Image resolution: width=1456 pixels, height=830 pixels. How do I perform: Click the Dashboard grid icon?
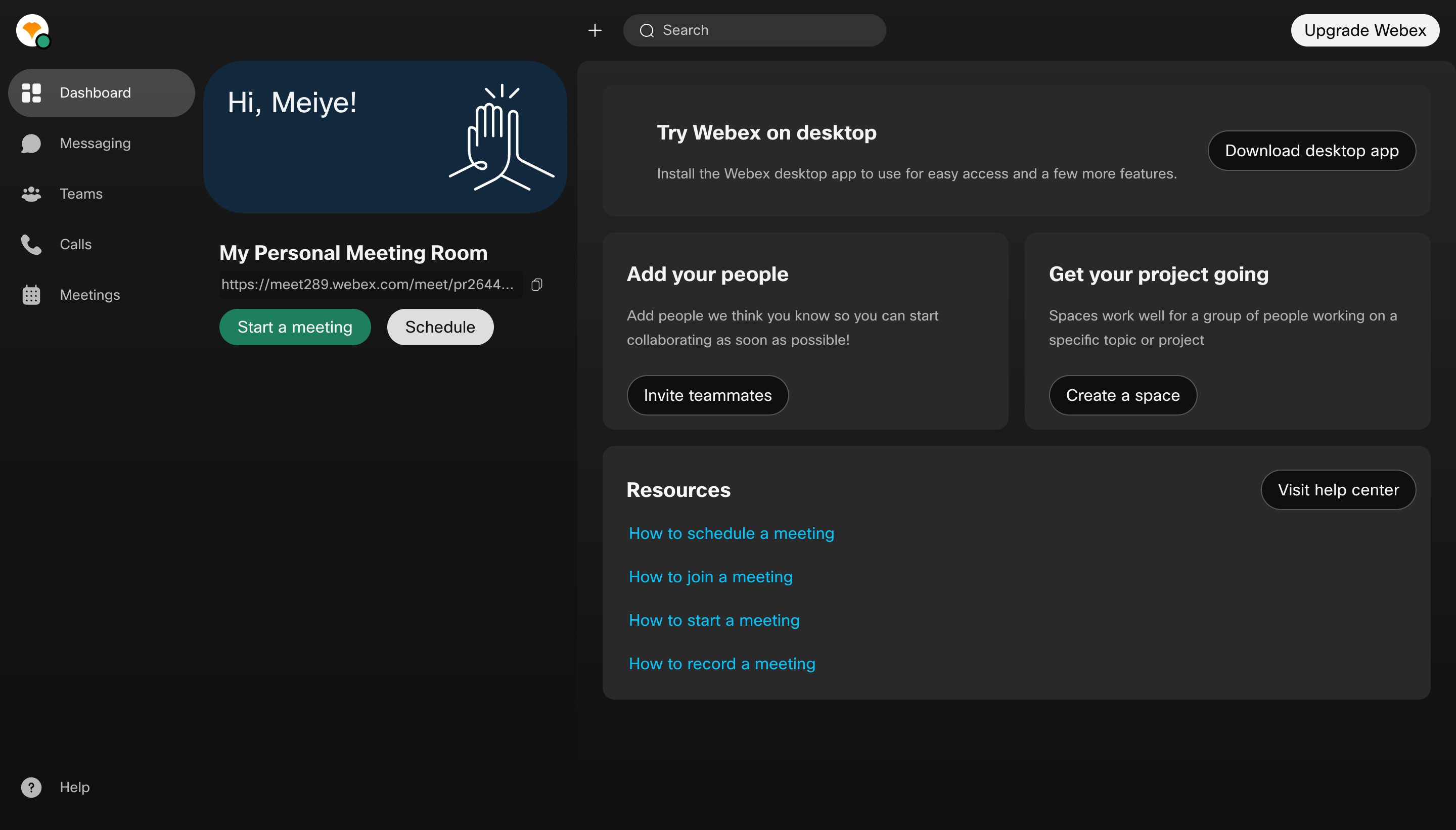(x=31, y=93)
